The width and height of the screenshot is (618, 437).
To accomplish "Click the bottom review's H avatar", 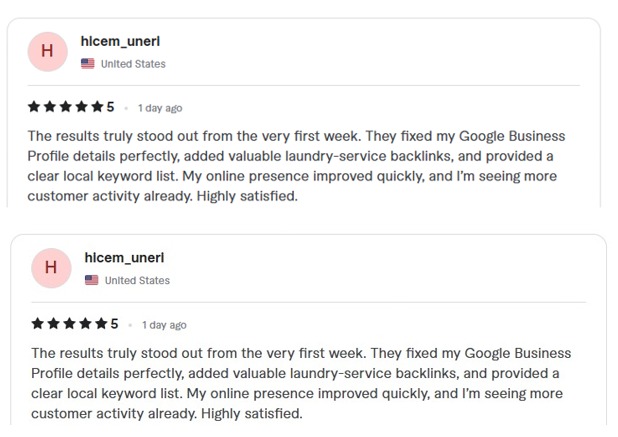I will [51, 268].
